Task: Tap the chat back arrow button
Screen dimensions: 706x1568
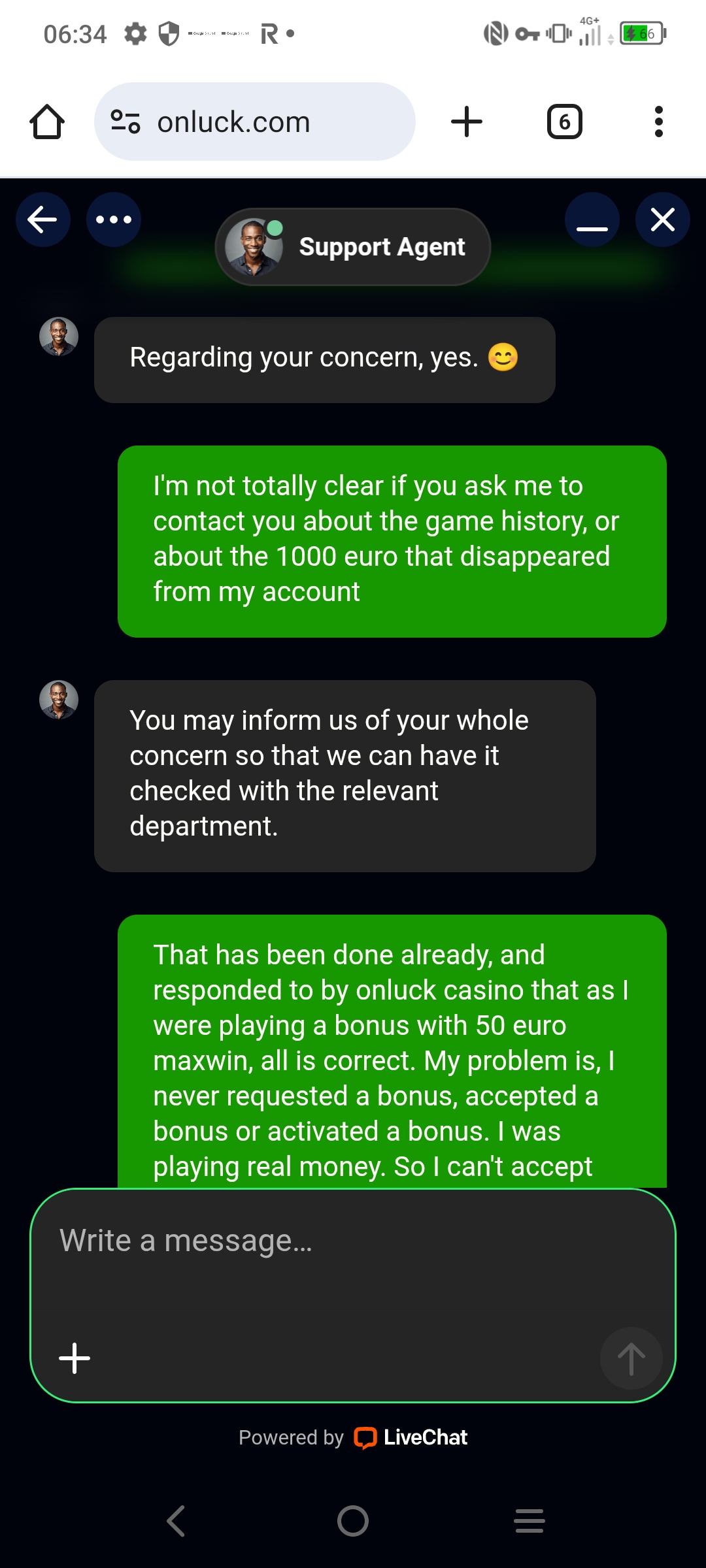Action: [42, 220]
